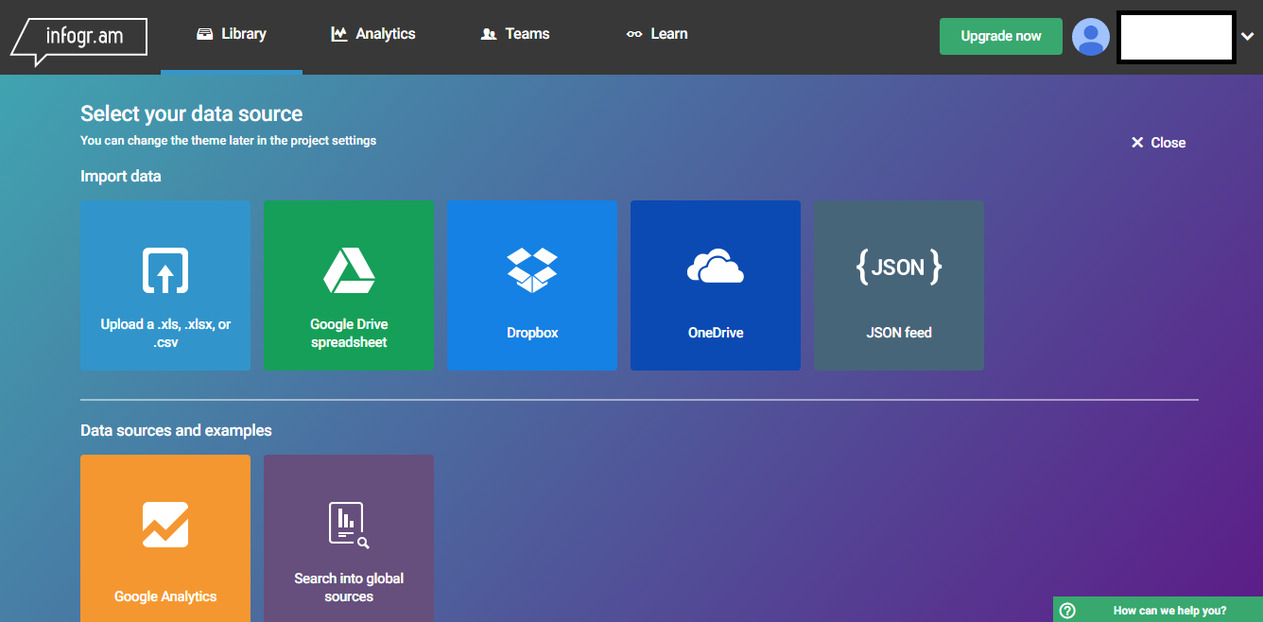
Task: Click the Google Analytics chart icon
Action: [x=165, y=525]
